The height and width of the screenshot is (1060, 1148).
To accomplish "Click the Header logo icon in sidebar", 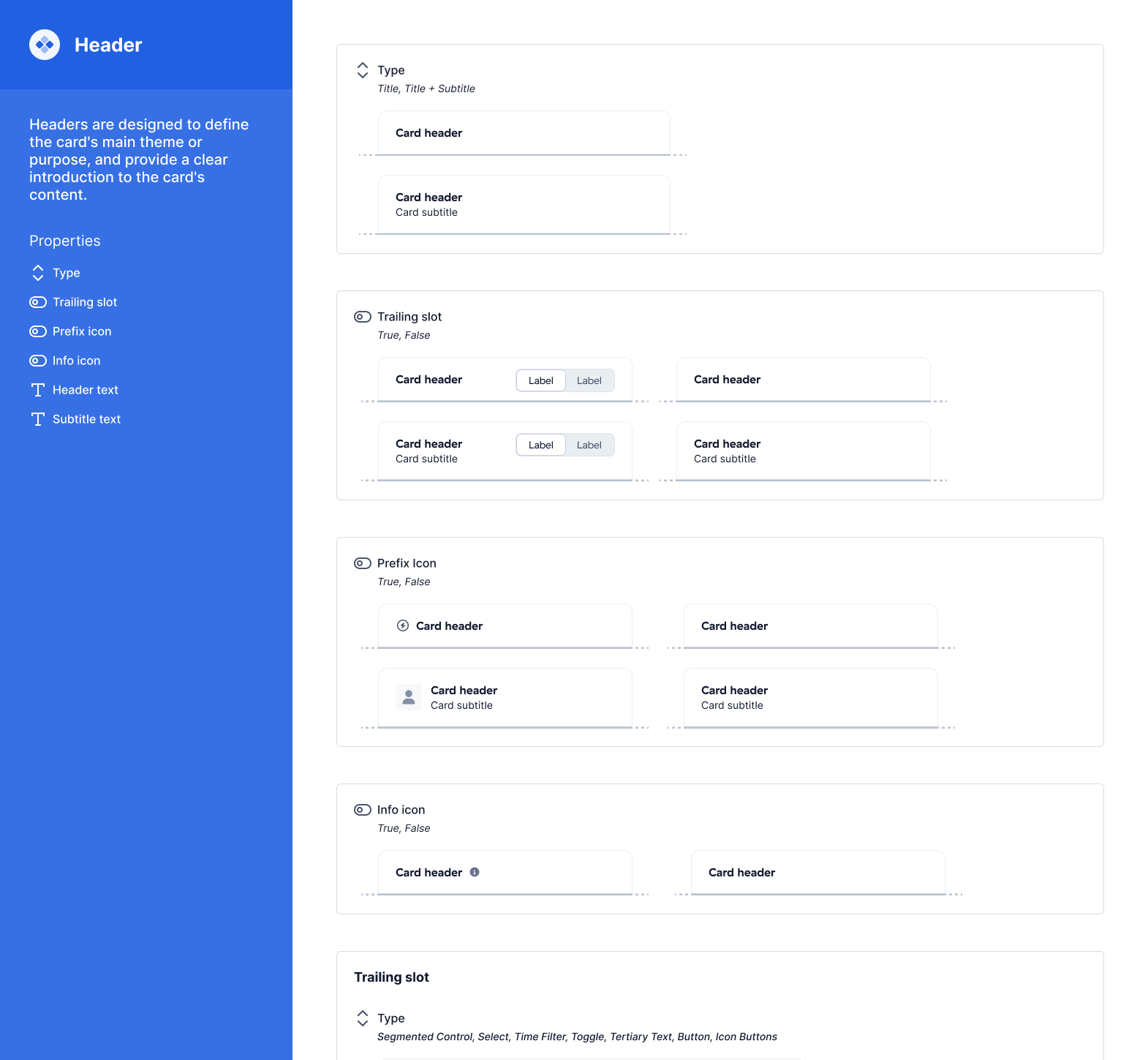I will [x=45, y=45].
